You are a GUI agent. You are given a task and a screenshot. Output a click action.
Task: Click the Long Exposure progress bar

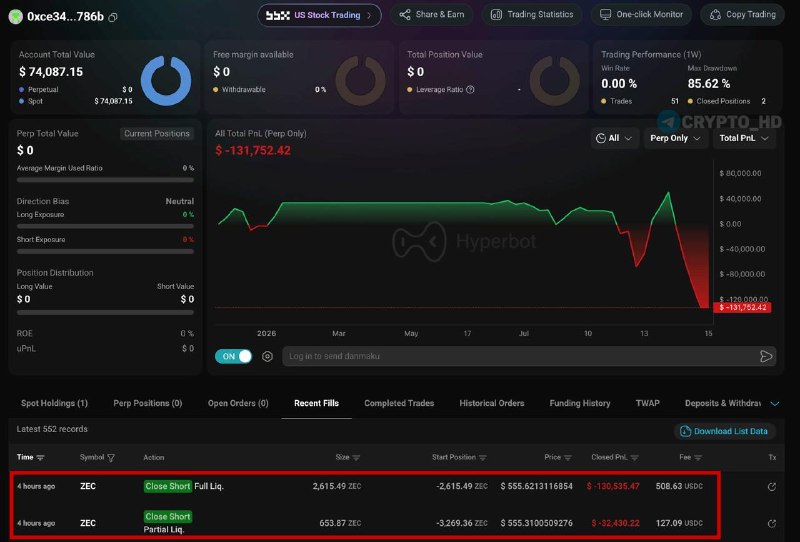click(x=105, y=226)
